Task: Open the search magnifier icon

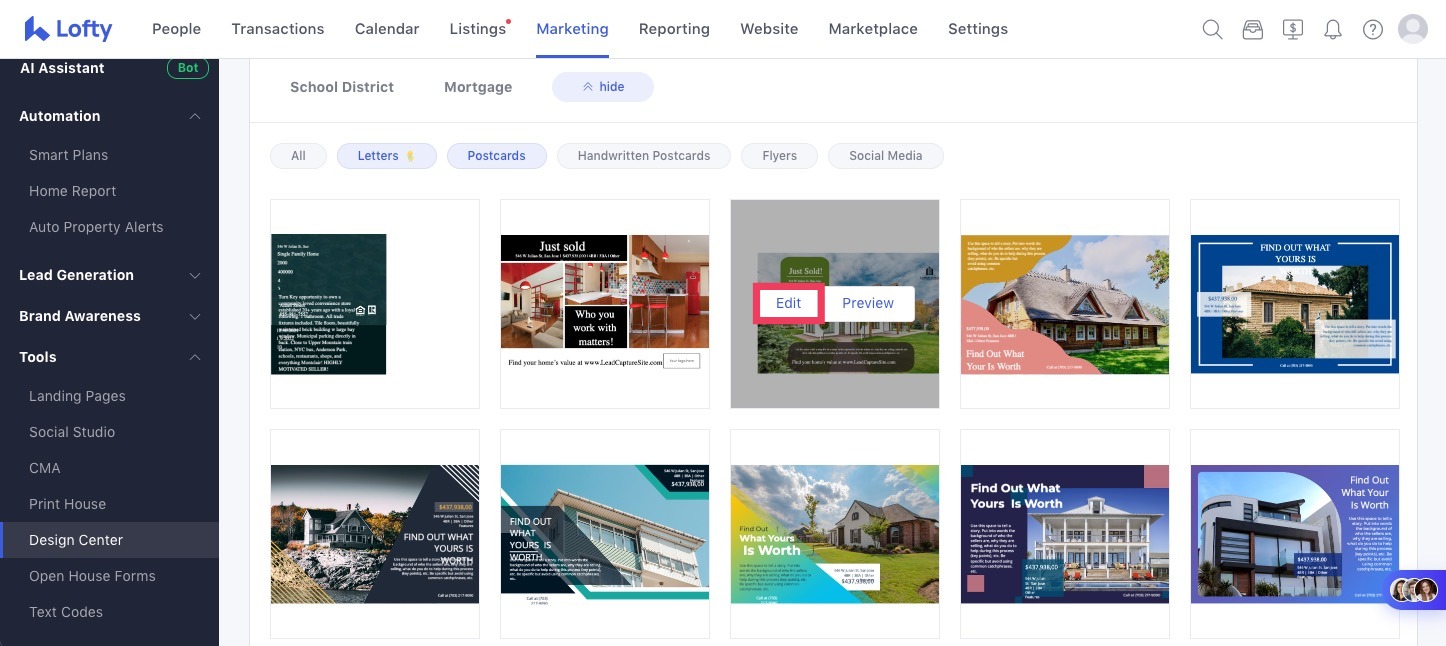Action: (x=1212, y=29)
